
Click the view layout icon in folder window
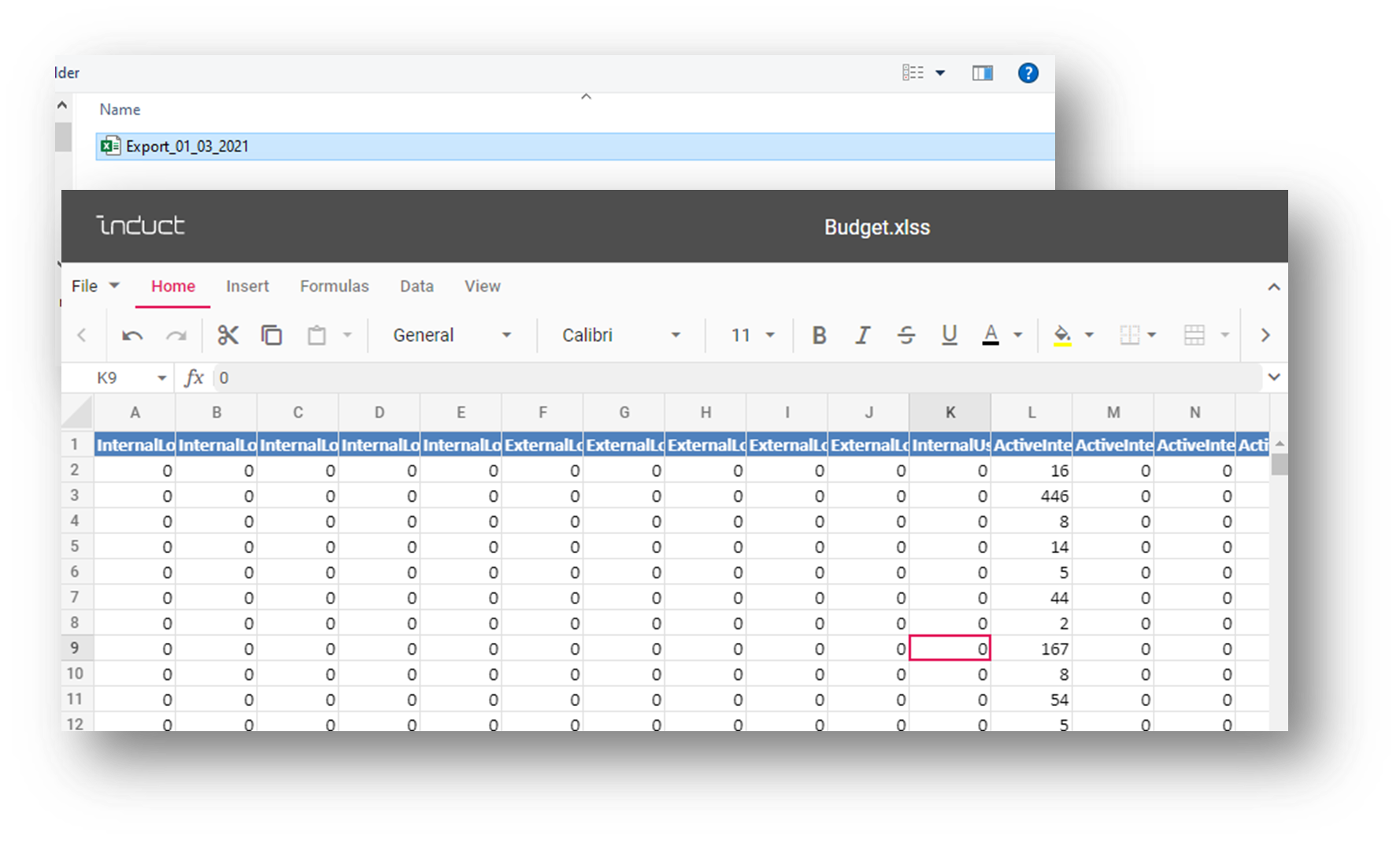coord(913,73)
